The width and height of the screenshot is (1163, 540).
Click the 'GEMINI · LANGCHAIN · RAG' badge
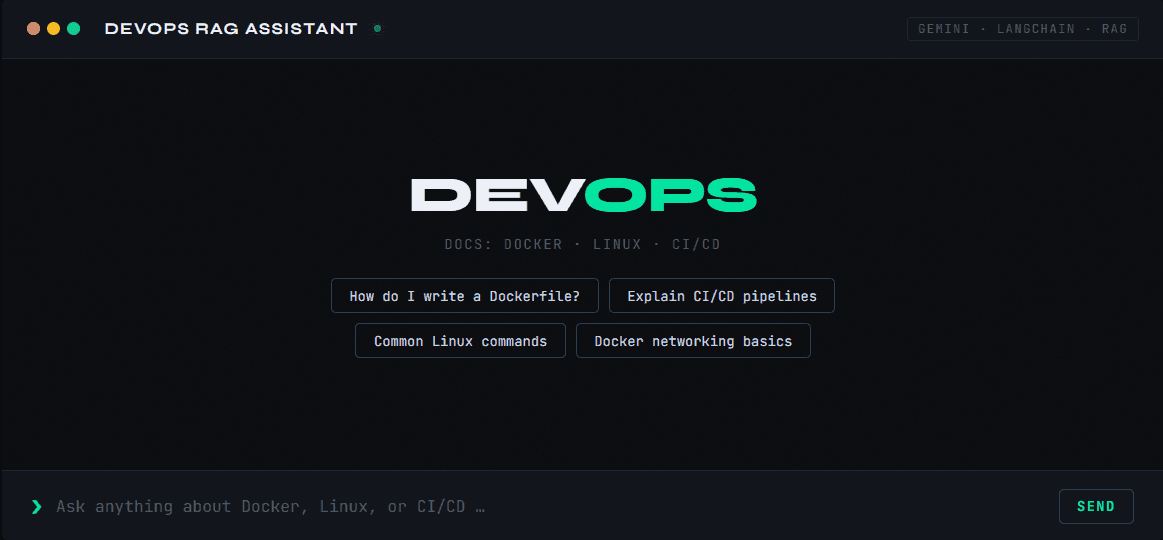coord(1023,29)
